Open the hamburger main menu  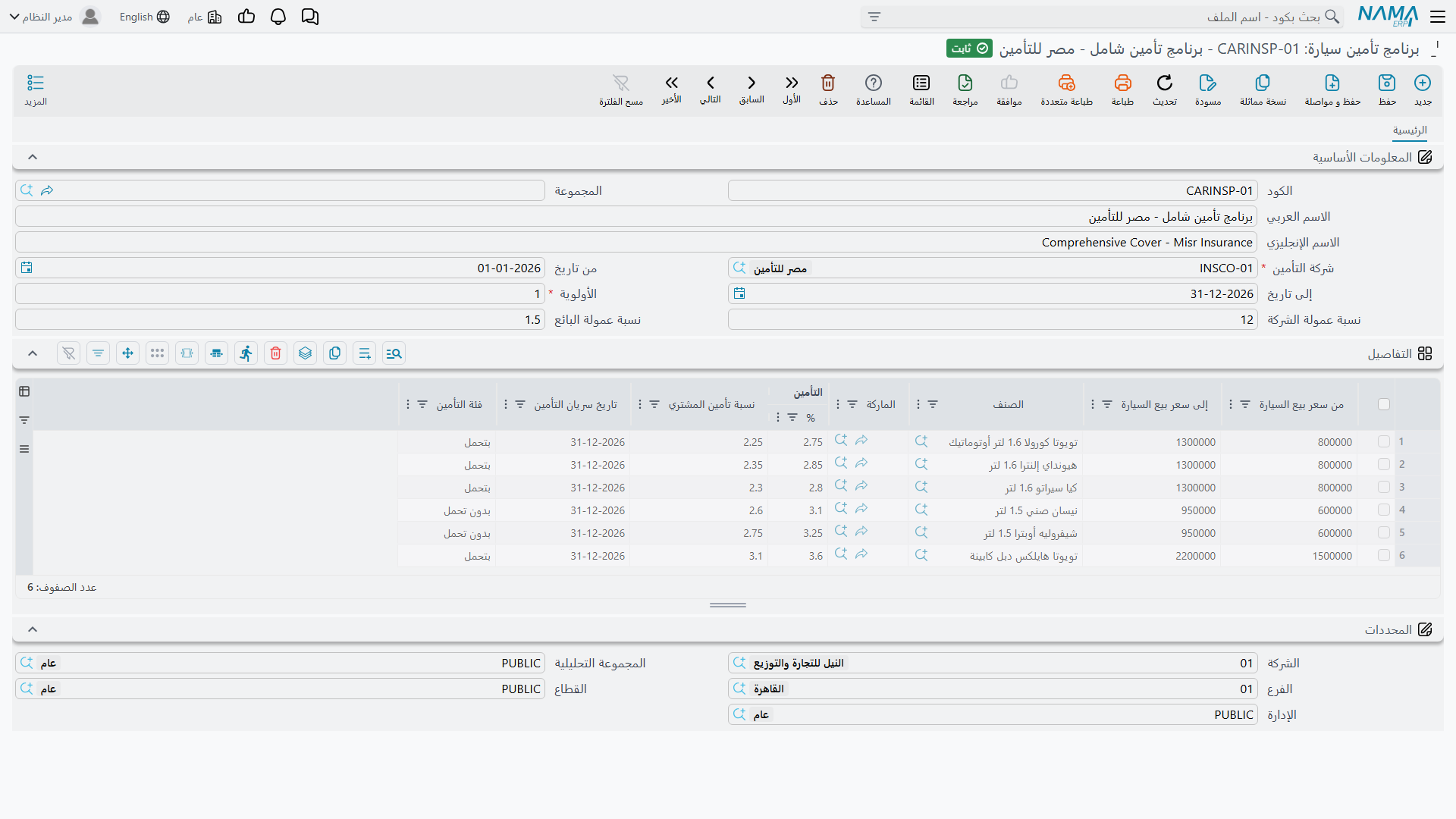point(1437,17)
